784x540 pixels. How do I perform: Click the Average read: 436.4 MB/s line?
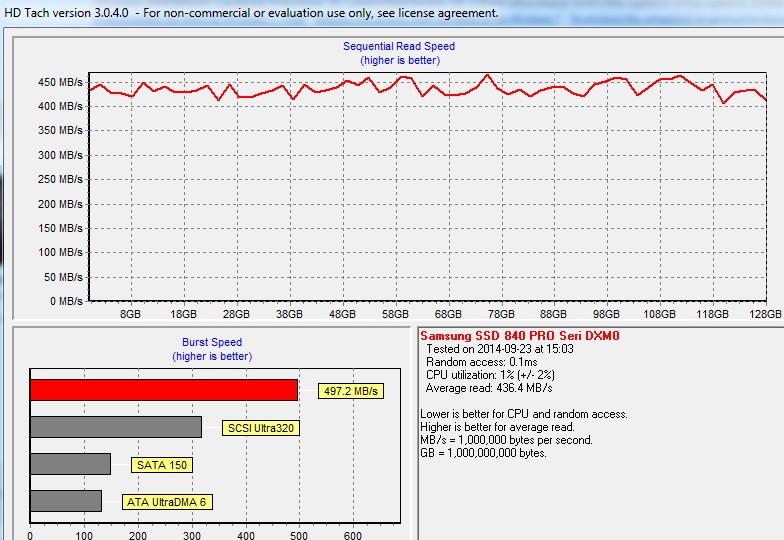pos(489,388)
